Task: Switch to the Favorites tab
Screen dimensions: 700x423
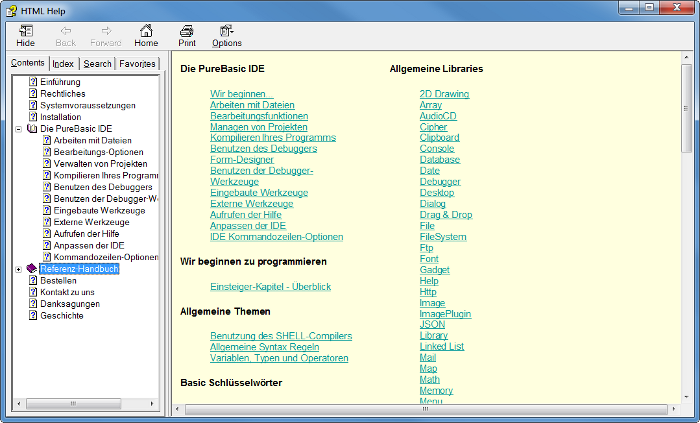Action: [x=137, y=64]
